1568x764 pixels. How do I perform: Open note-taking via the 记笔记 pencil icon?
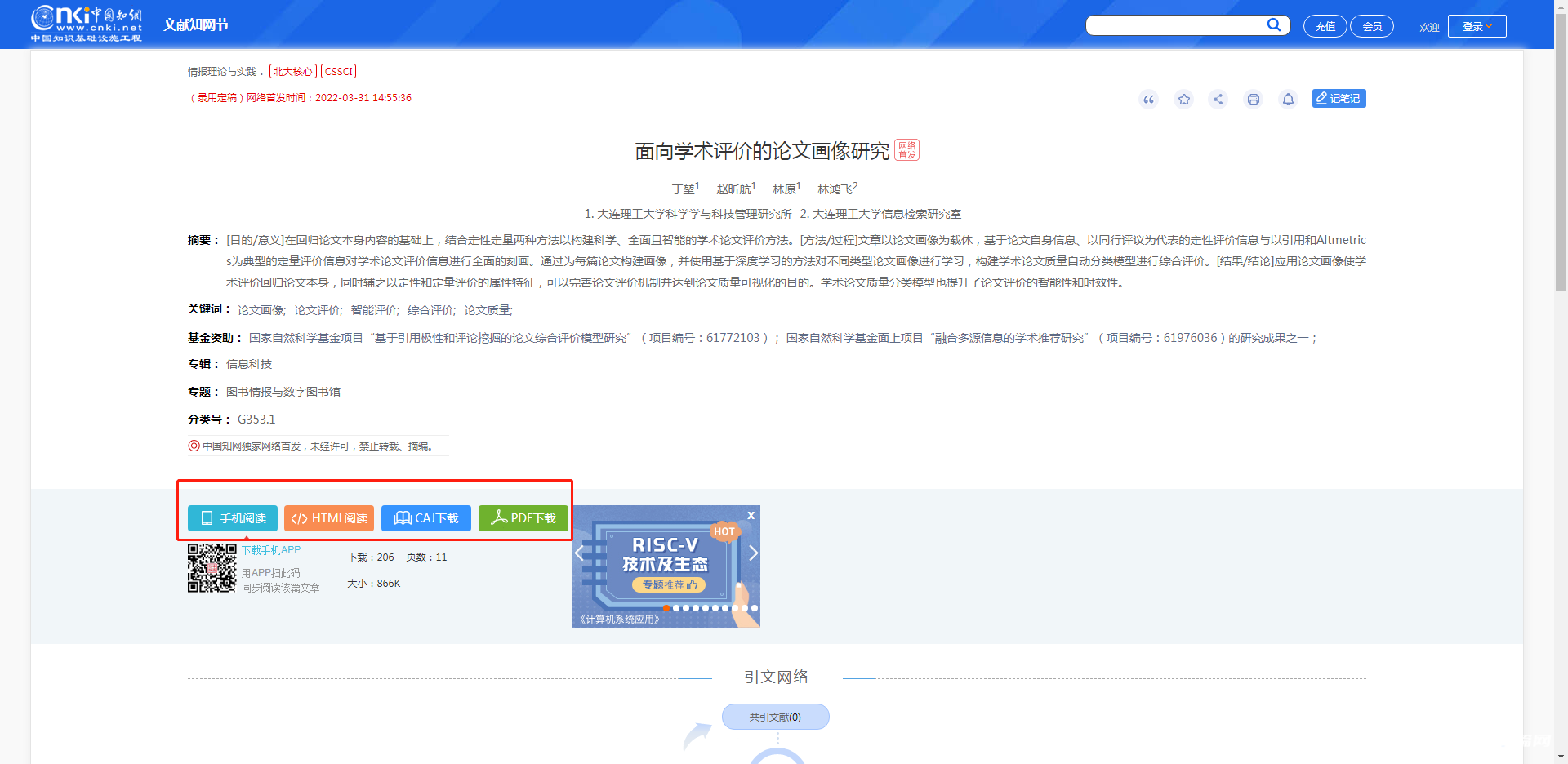point(1339,98)
